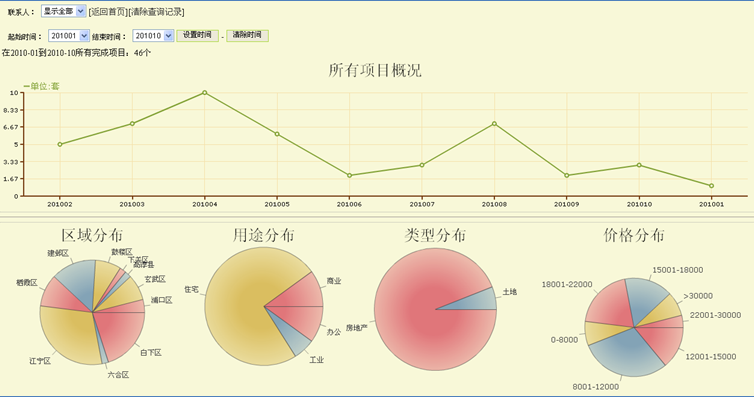The image size is (754, 397).
Task: Select the 201004 peak data point
Action: (204, 92)
